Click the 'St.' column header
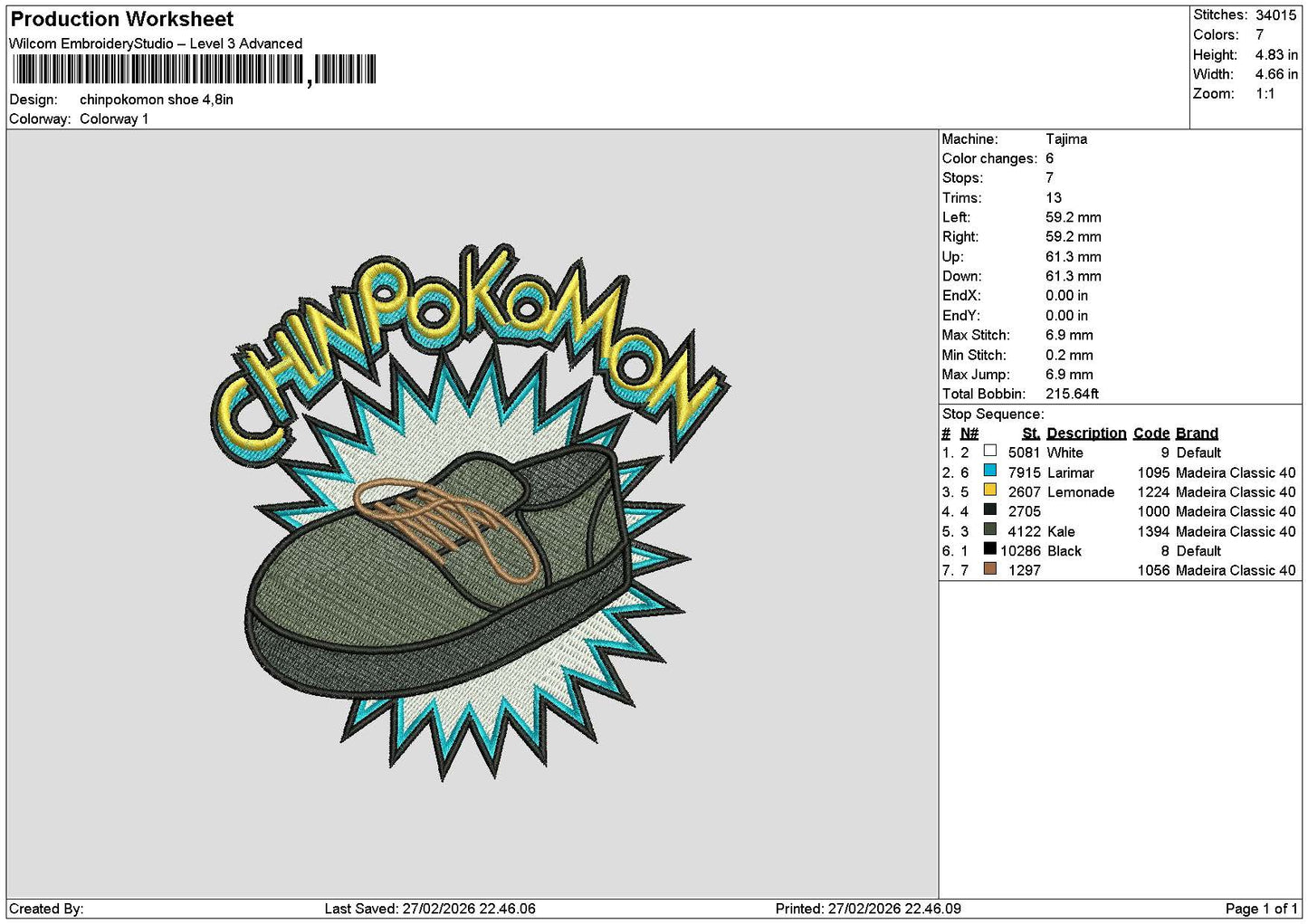This screenshot has height=924, width=1308. click(1031, 433)
